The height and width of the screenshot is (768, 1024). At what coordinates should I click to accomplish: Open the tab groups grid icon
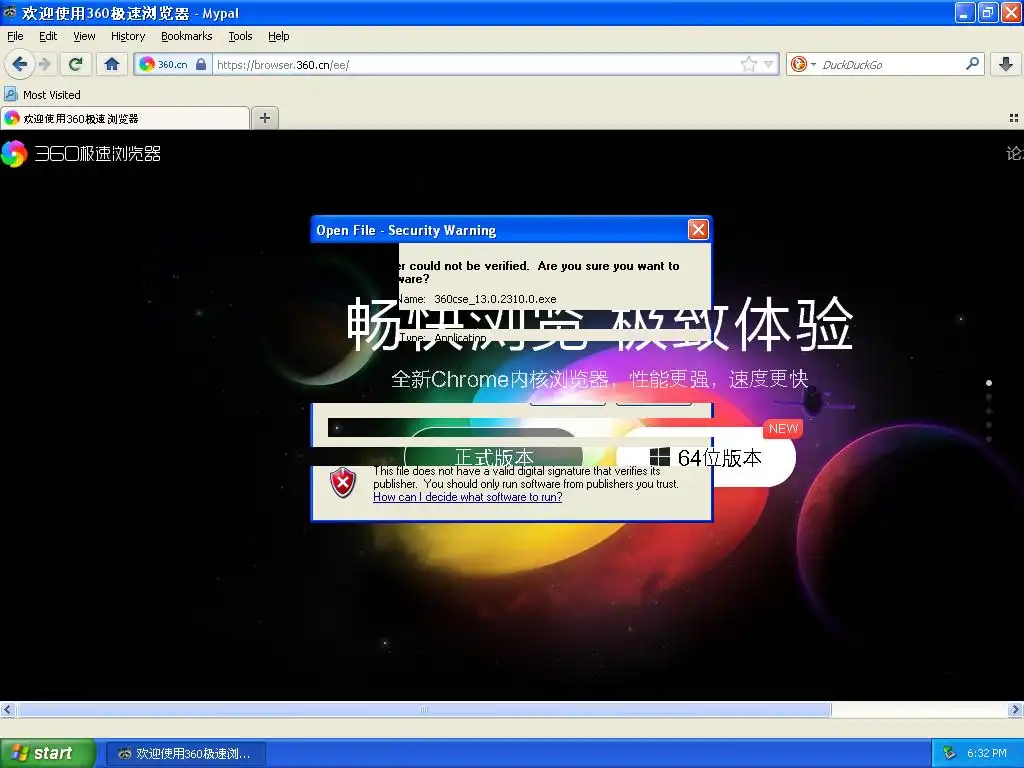point(1014,118)
